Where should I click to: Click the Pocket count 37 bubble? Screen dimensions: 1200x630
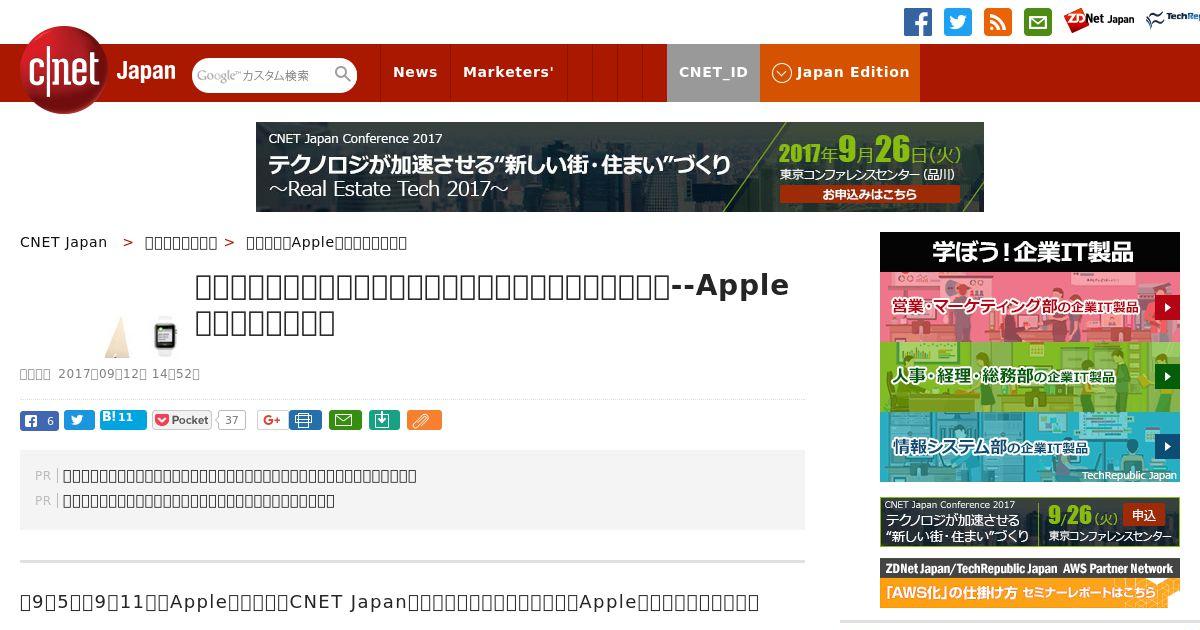point(232,420)
